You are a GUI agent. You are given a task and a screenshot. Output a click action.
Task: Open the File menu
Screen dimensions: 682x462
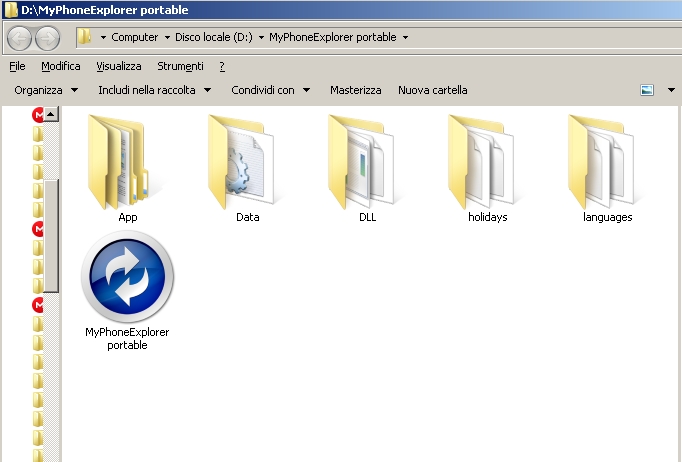[x=17, y=66]
